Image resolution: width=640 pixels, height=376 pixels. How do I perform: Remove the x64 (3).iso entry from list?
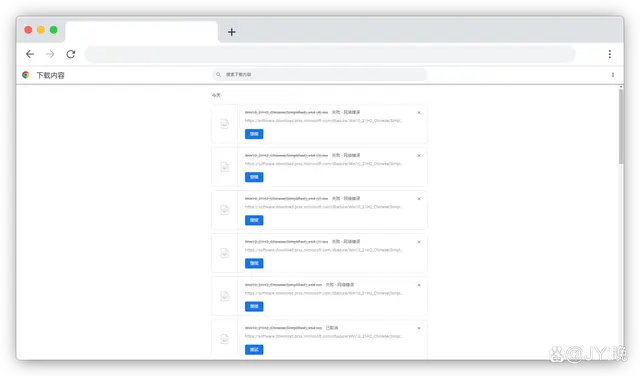[419, 156]
